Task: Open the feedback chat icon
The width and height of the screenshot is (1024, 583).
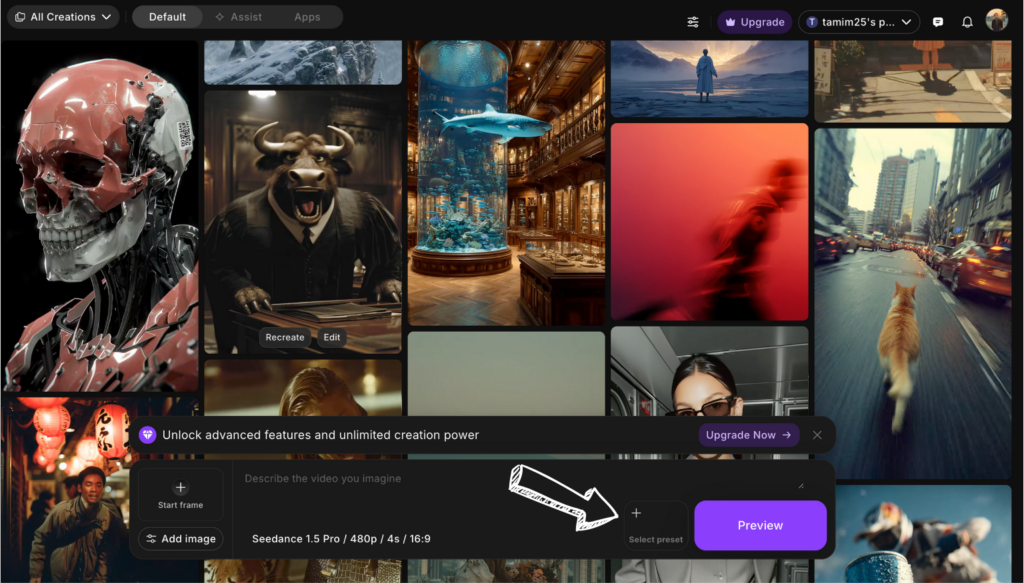Action: (x=936, y=20)
